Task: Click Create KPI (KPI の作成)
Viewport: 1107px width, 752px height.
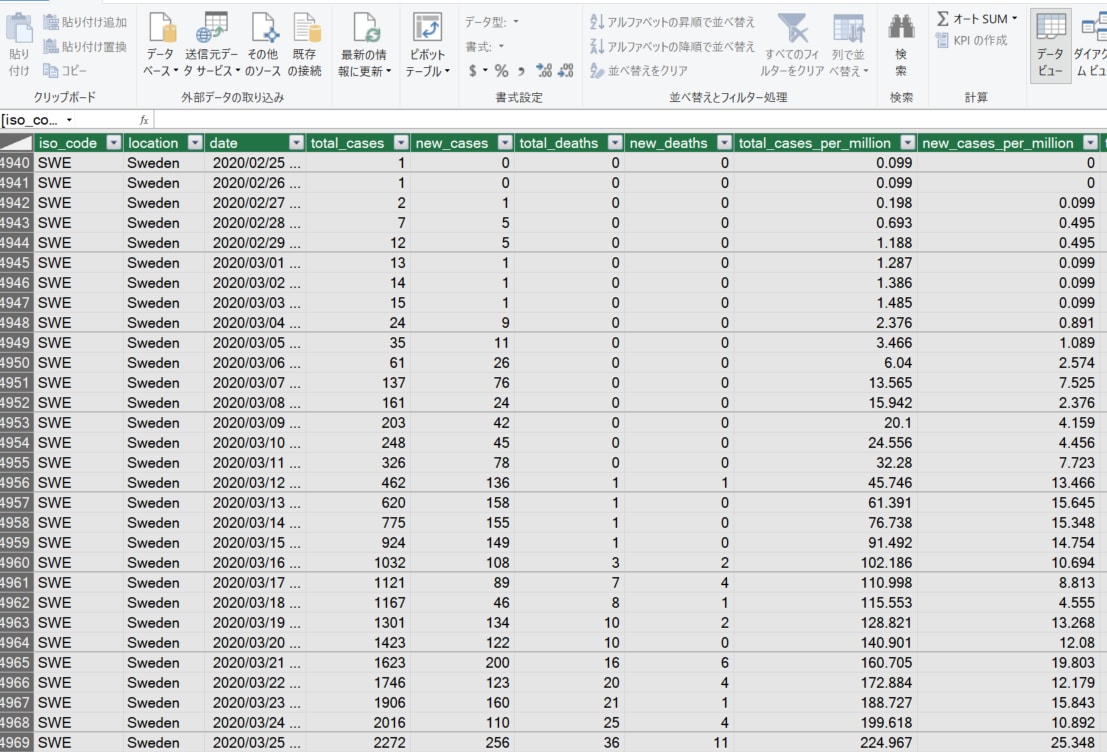Action: (971, 40)
